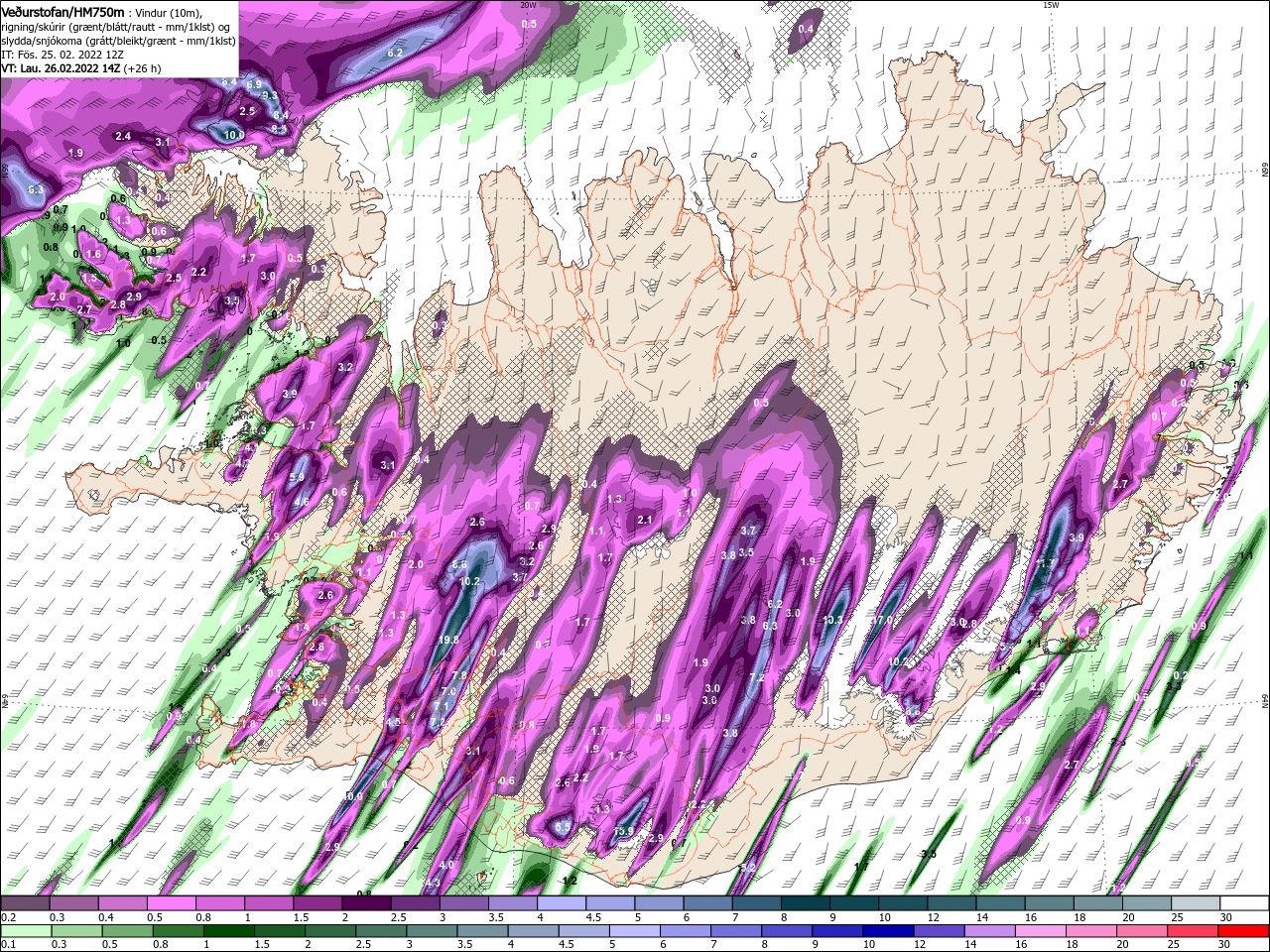Select light grey swatch labeled 25 in upper legend
Screen dimensions: 1270x952
pos(1196,903)
